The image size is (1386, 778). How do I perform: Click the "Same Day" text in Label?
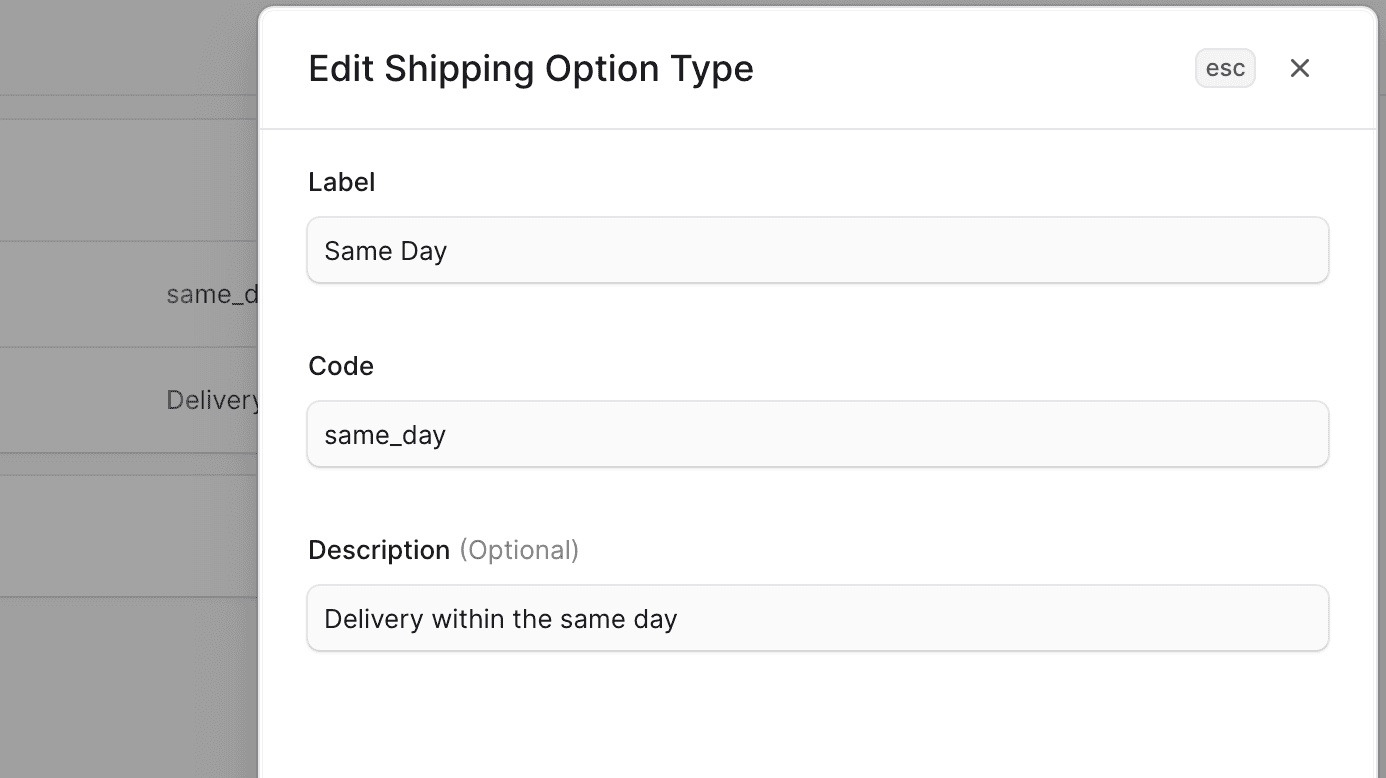[385, 251]
